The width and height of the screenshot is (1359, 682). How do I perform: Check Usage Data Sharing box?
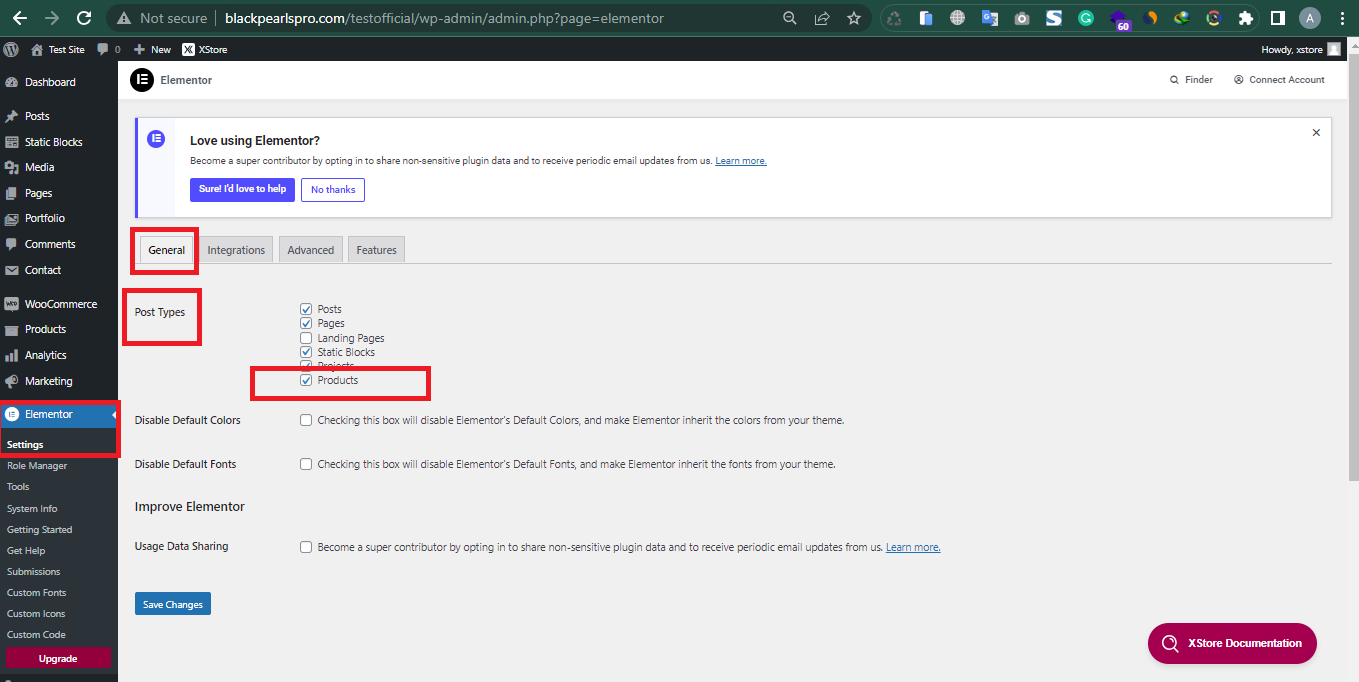click(x=306, y=547)
